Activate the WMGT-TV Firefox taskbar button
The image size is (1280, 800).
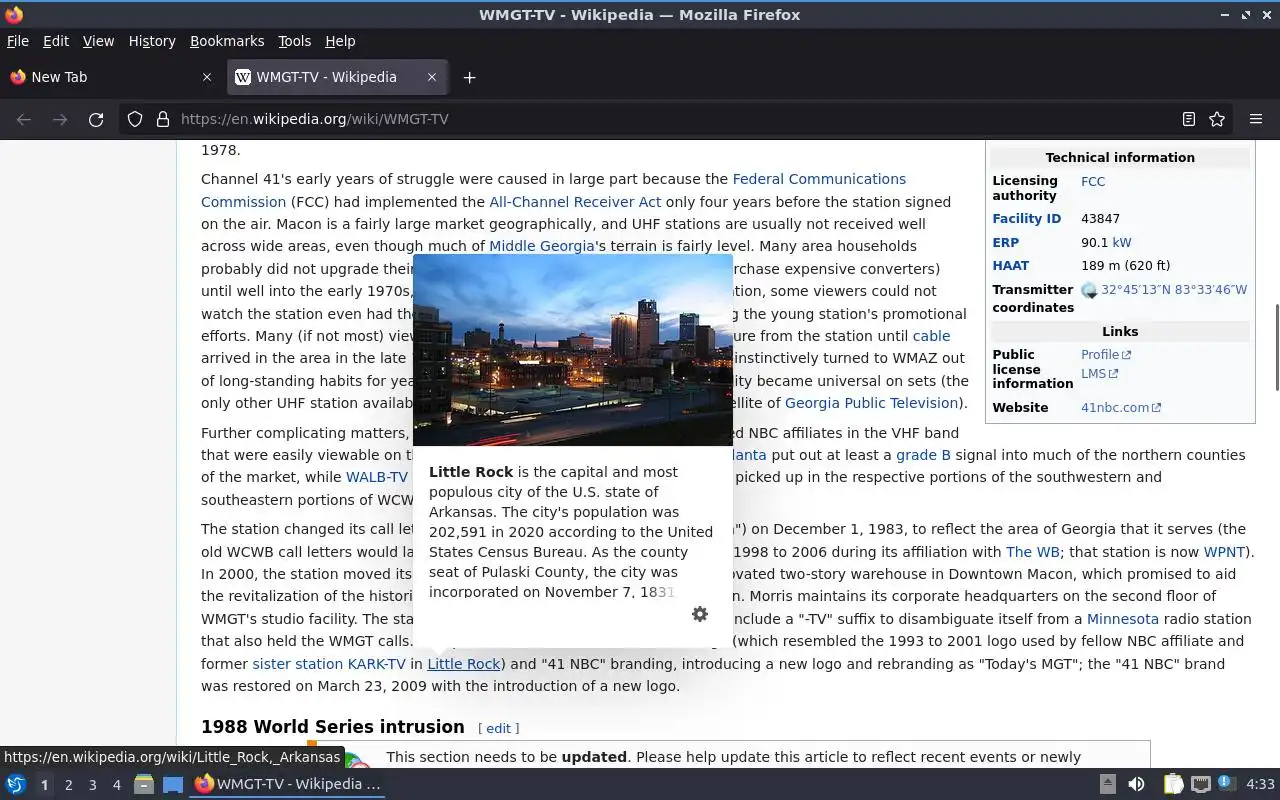[x=288, y=784]
